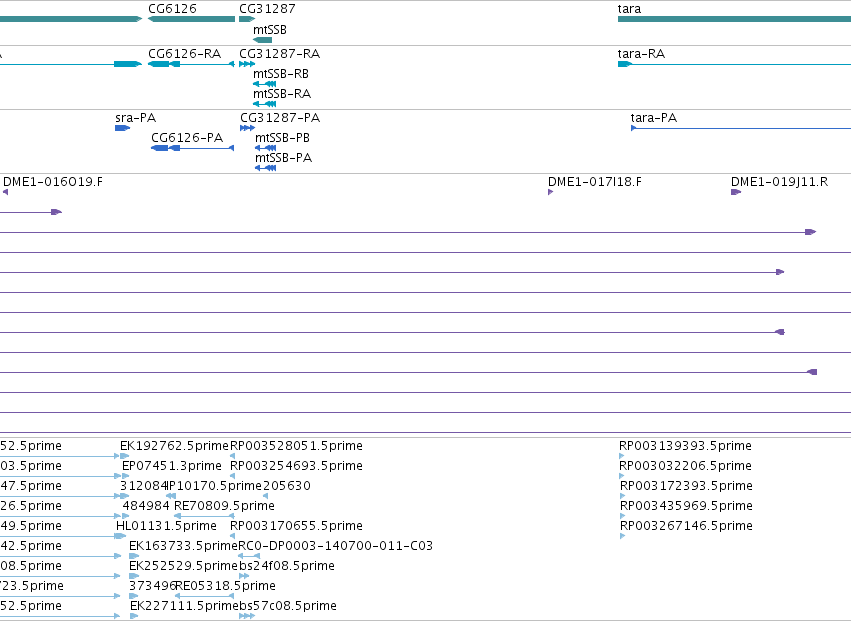Click the 205630 feature label

point(287,486)
